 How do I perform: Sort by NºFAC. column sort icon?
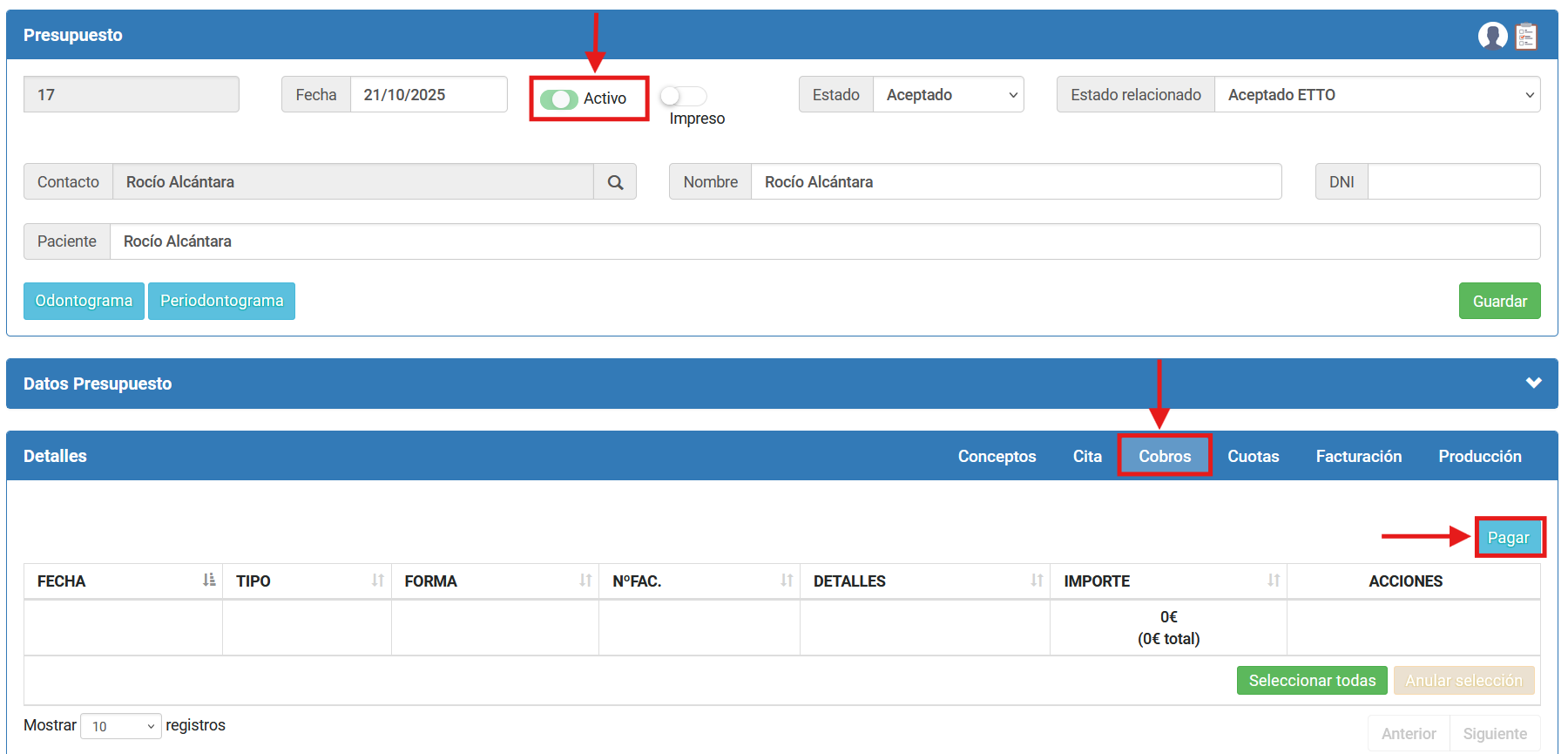coord(787,581)
